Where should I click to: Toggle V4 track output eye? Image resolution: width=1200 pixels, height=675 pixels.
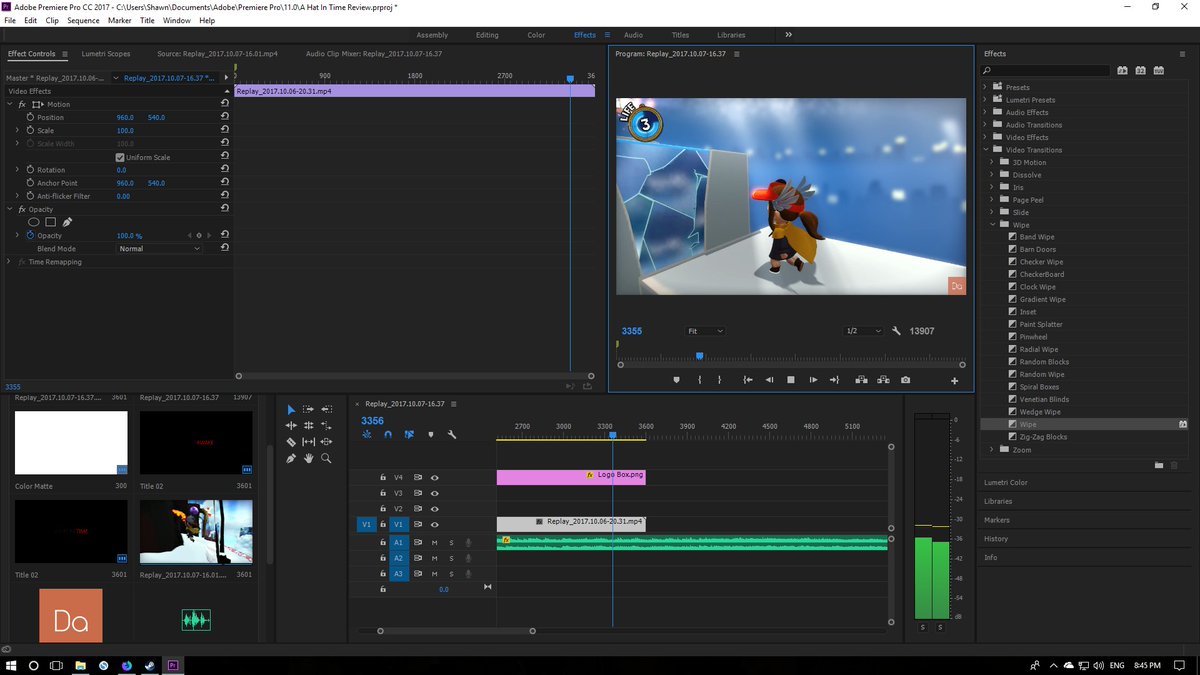tap(435, 478)
